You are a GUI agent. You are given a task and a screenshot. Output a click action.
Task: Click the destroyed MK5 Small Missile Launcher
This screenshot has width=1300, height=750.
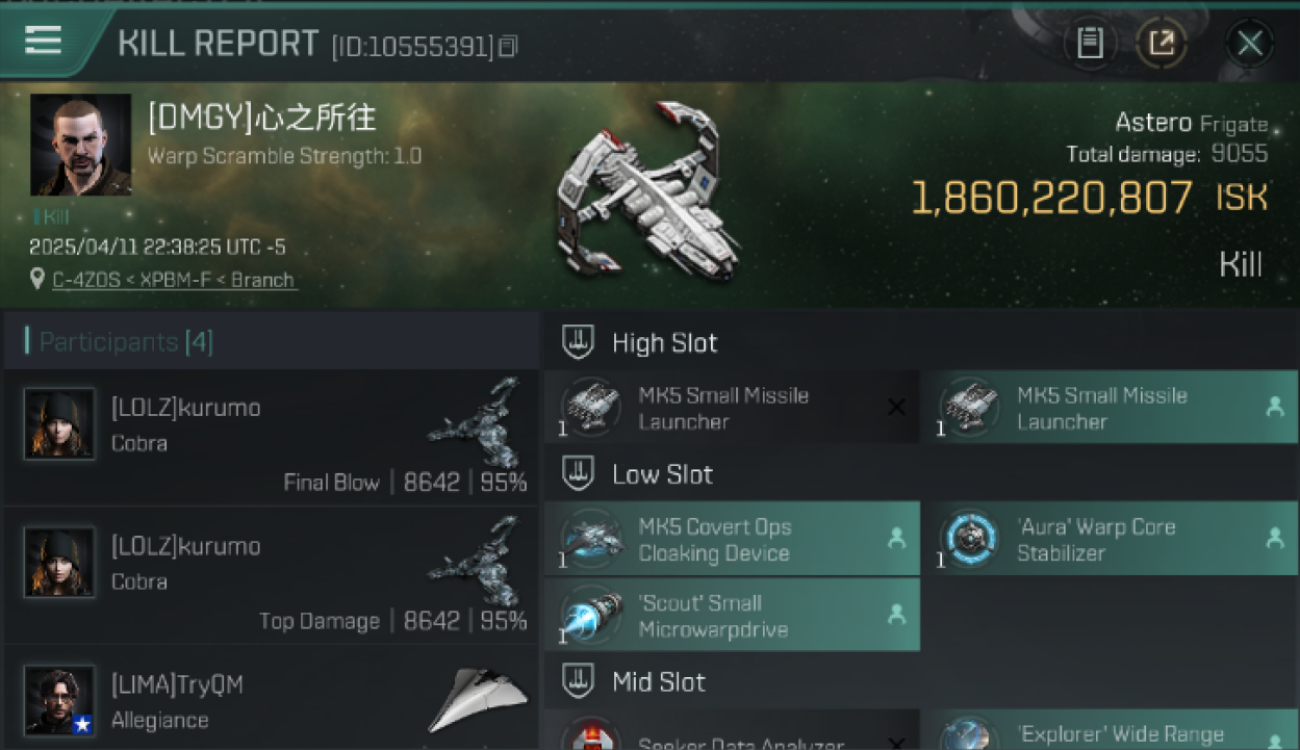(732, 407)
